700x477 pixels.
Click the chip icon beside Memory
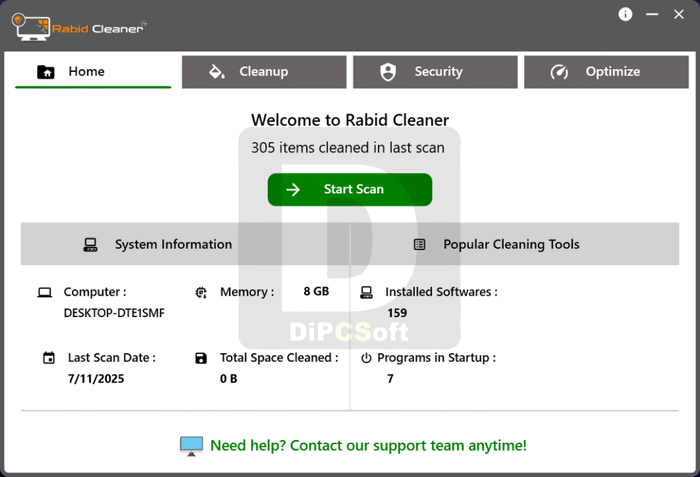point(201,293)
